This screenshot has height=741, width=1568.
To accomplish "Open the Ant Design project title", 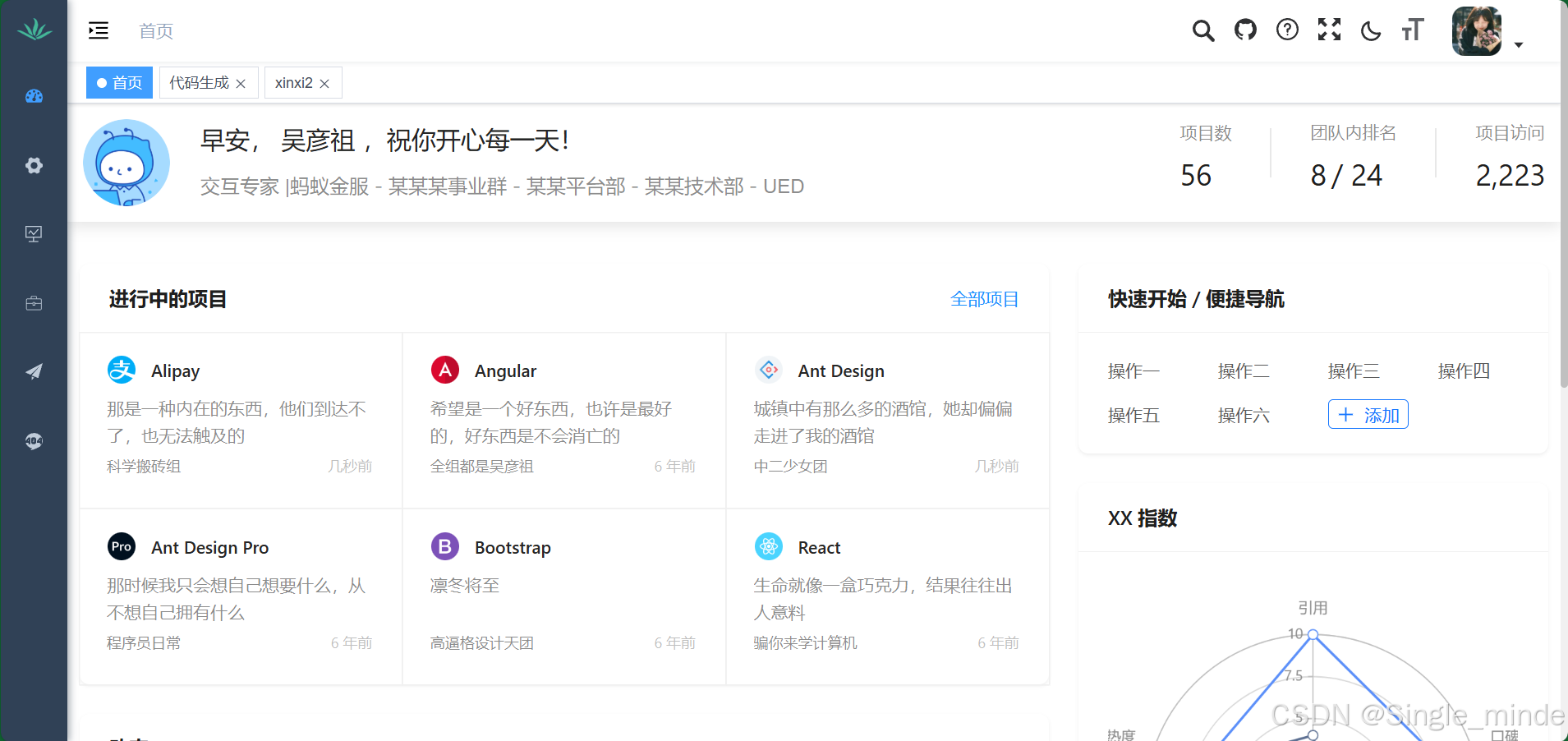I will point(841,371).
